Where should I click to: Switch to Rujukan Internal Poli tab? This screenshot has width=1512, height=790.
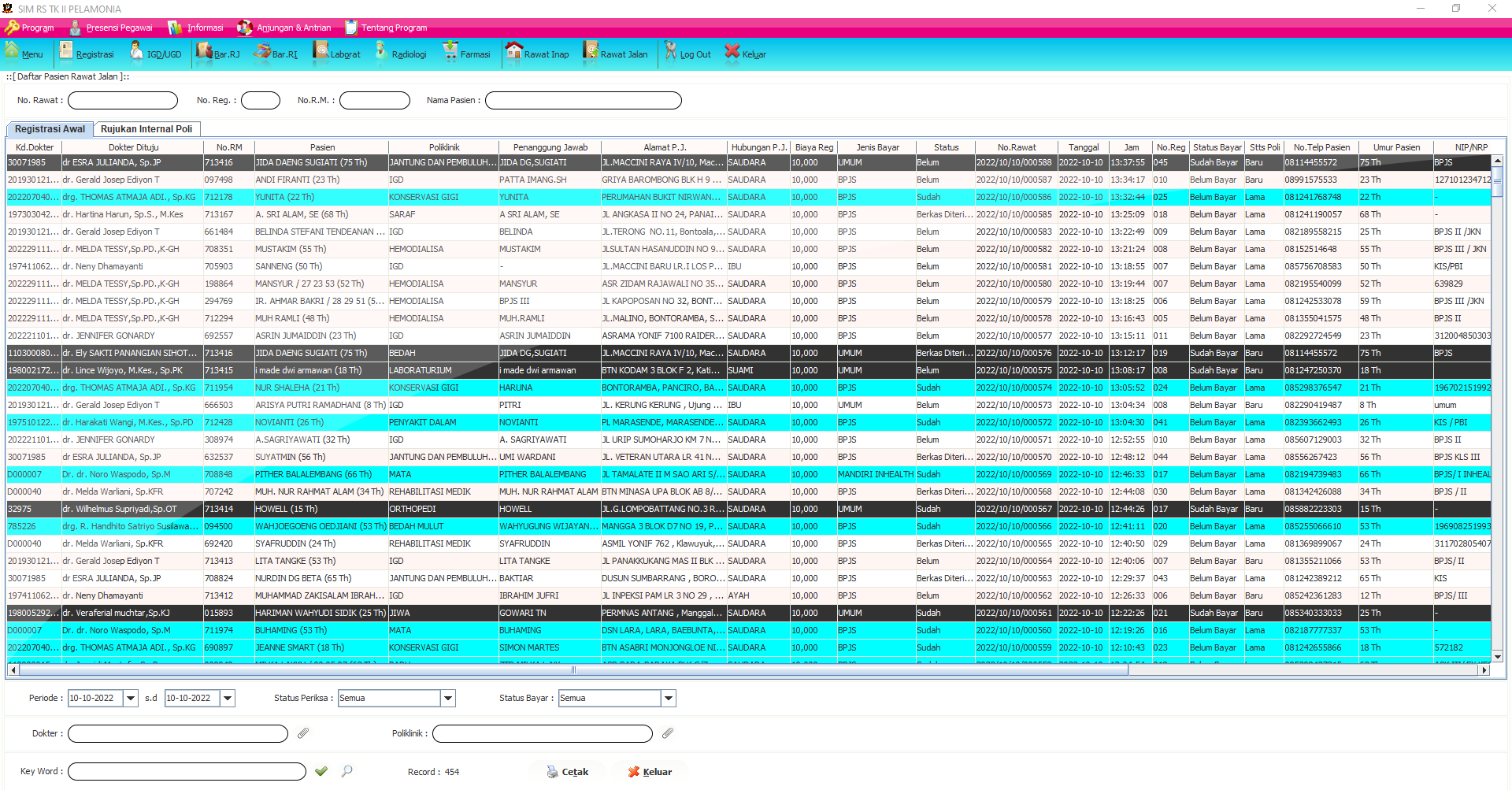(146, 129)
